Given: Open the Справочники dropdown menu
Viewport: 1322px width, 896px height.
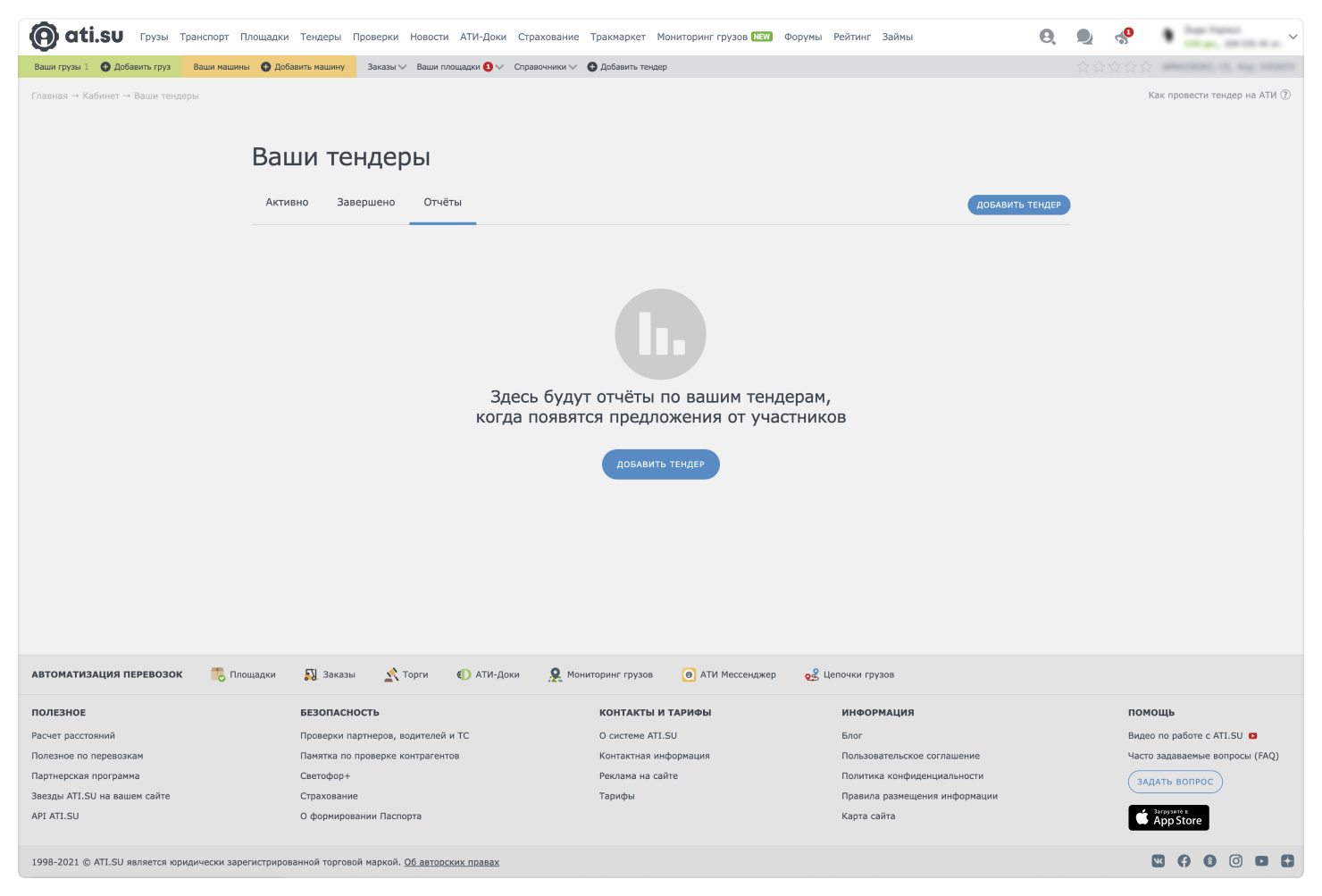Looking at the screenshot, I should [x=545, y=67].
